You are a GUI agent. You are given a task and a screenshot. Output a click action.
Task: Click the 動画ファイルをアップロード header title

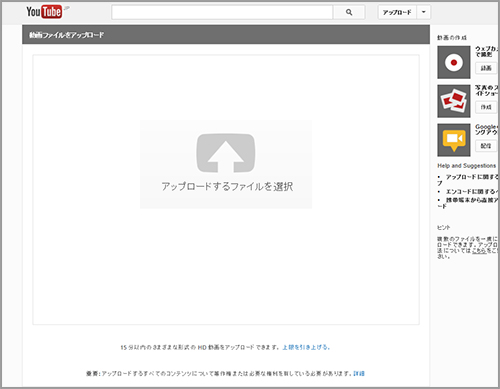pyautogui.click(x=66, y=35)
